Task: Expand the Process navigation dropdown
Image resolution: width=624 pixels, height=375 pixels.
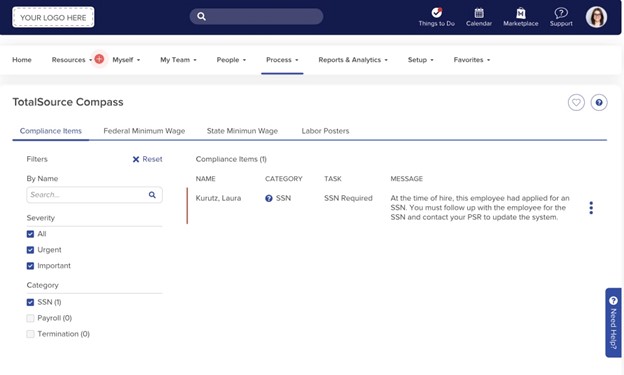Action: [282, 60]
